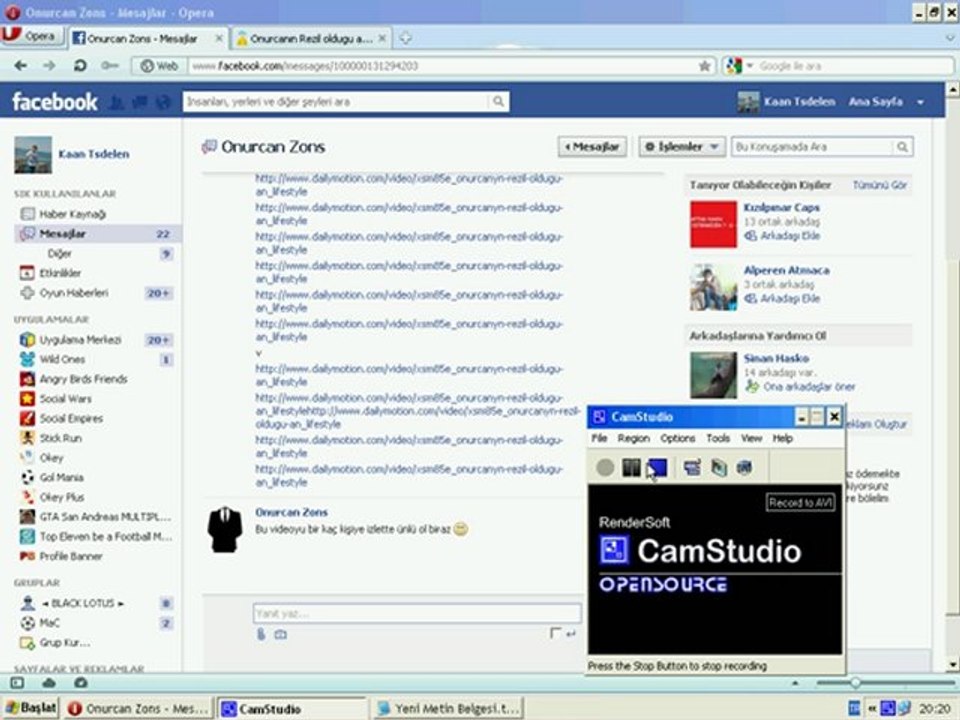Open friend requests icon in header
Screen dimensions: 960x720
(x=117, y=102)
